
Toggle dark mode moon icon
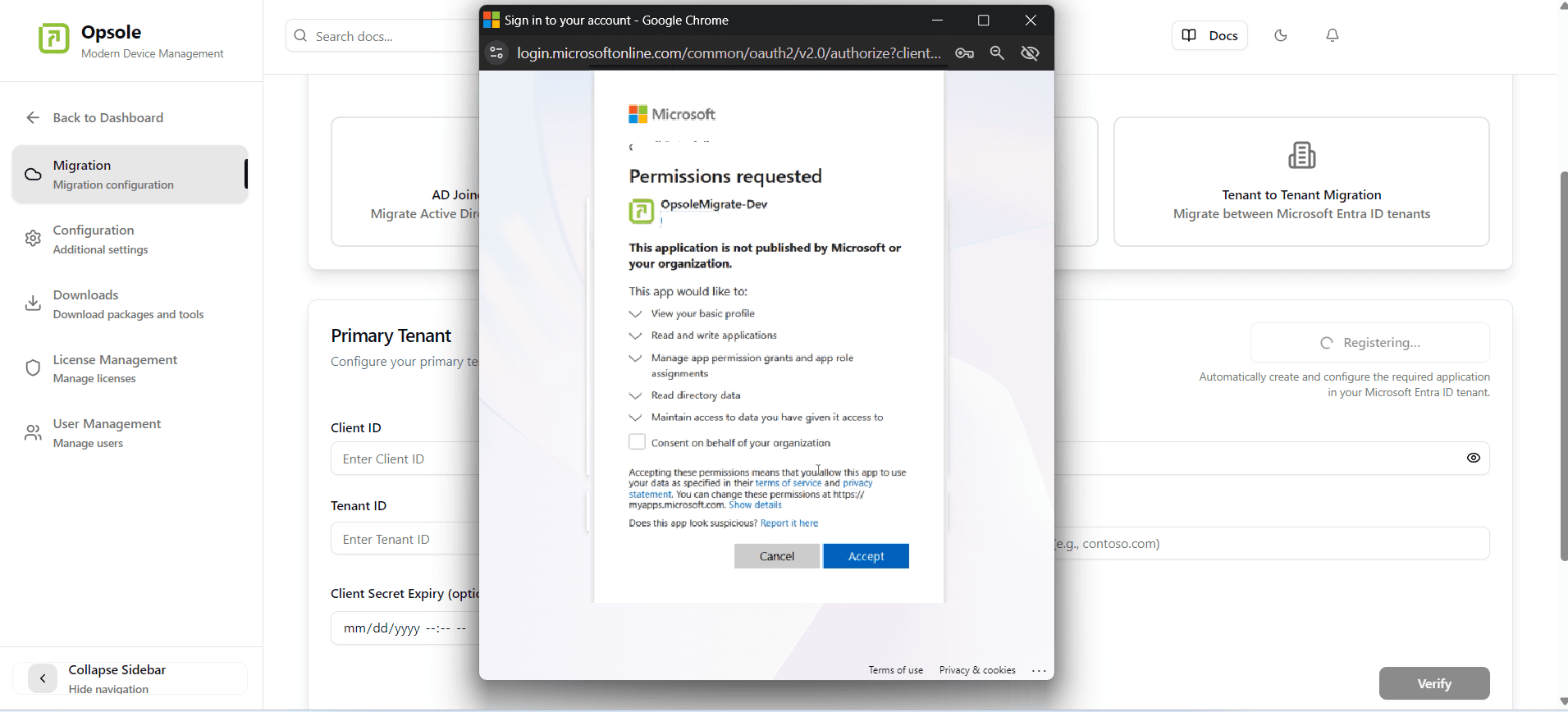(1281, 35)
